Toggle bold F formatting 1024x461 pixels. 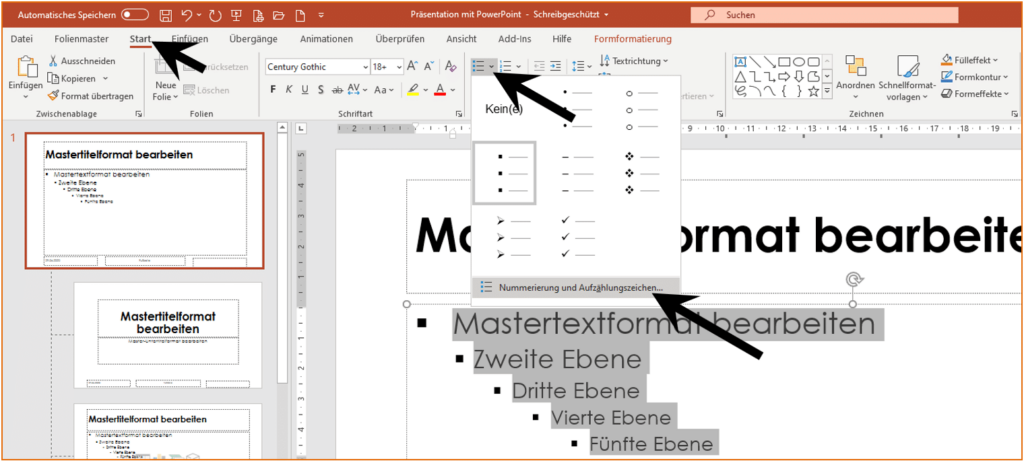coord(273,89)
